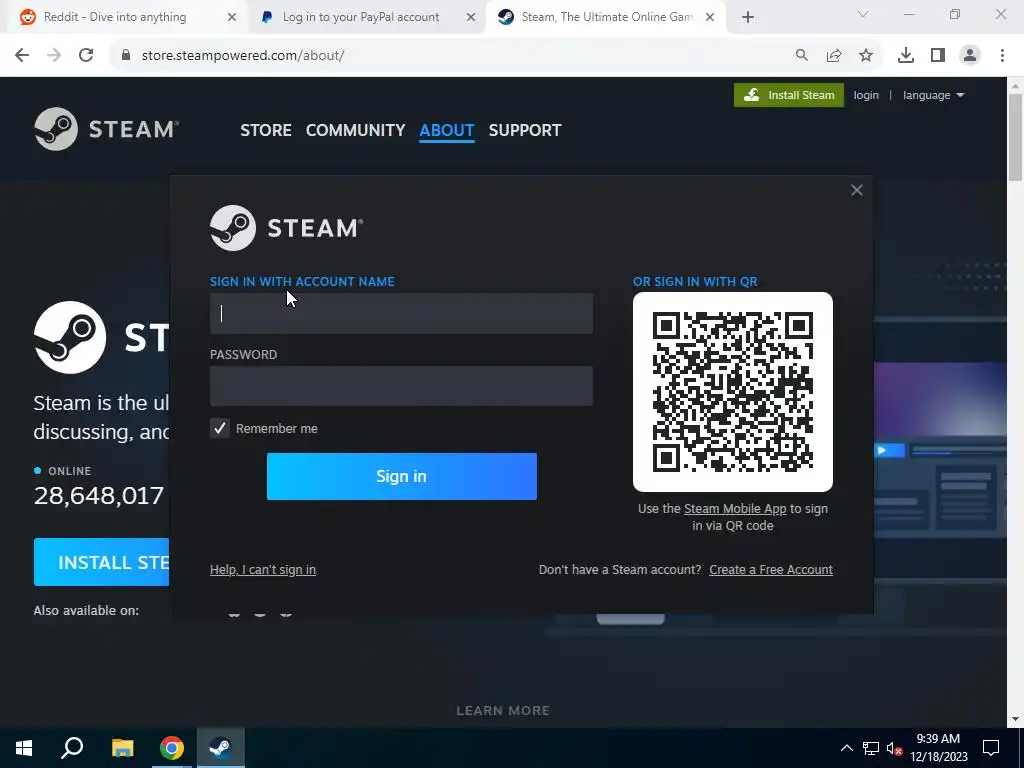Viewport: 1024px width, 768px height.
Task: Close the Reddit tab
Action: 232,18
